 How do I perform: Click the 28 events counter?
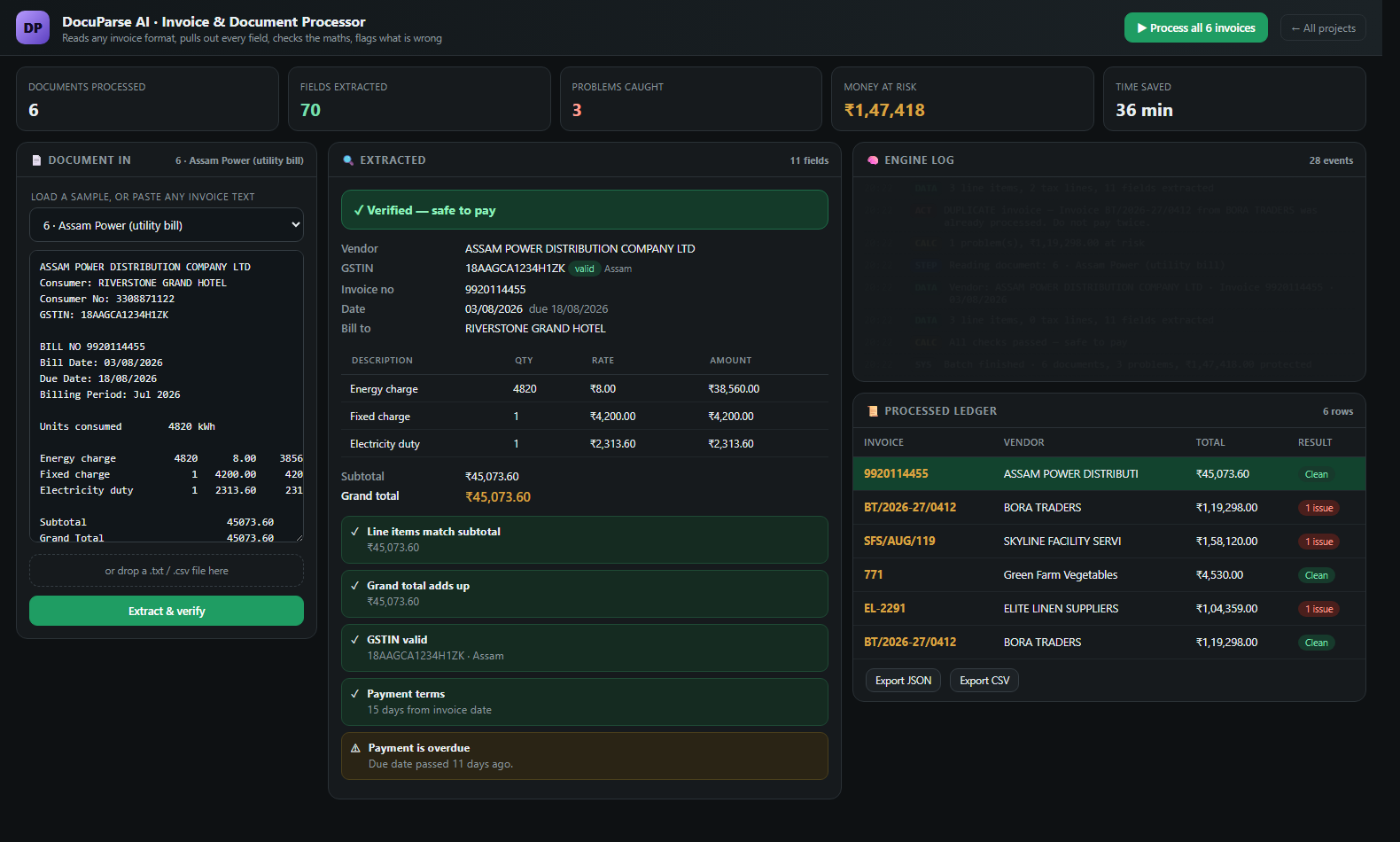click(1331, 160)
